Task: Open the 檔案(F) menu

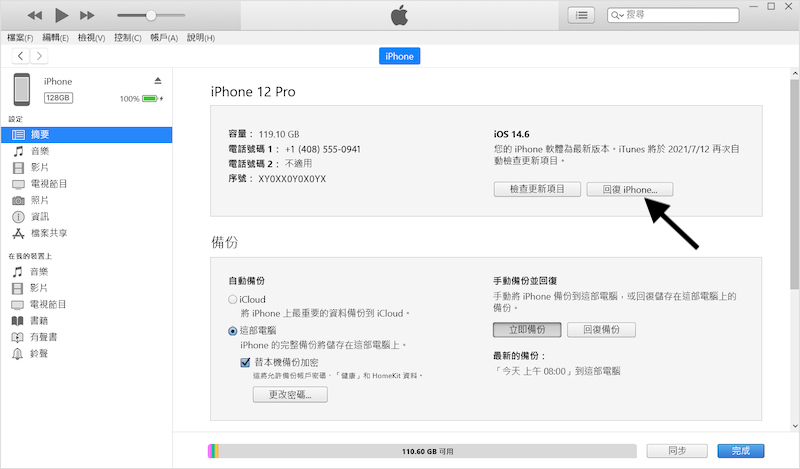Action: coord(20,38)
